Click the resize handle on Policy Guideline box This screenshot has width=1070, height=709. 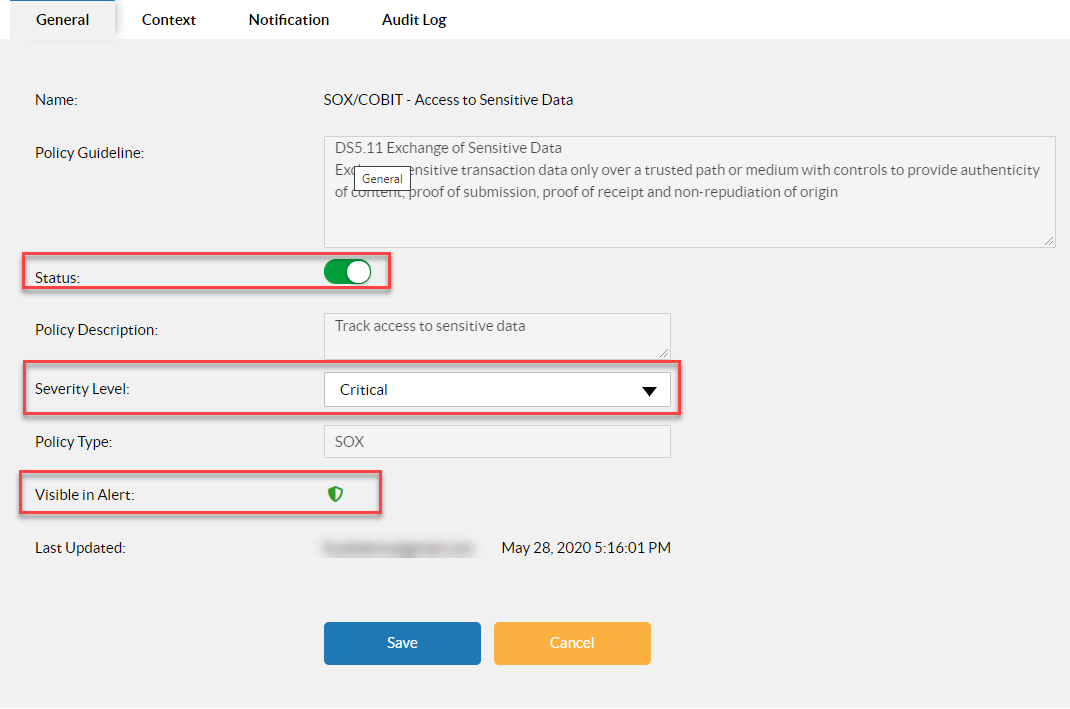click(x=1048, y=239)
